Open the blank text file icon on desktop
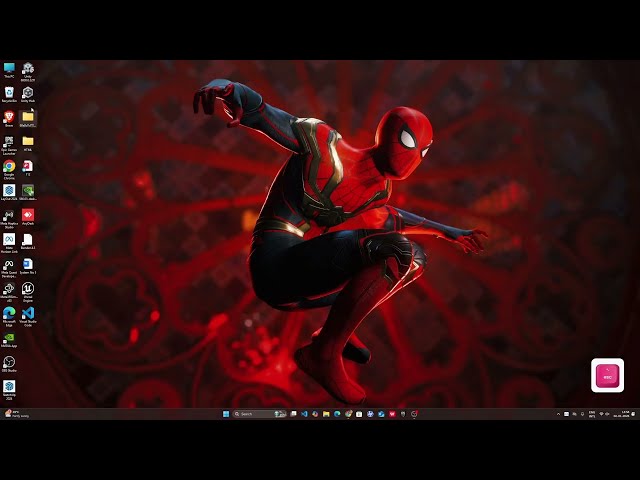This screenshot has width=640, height=480. 28,241
